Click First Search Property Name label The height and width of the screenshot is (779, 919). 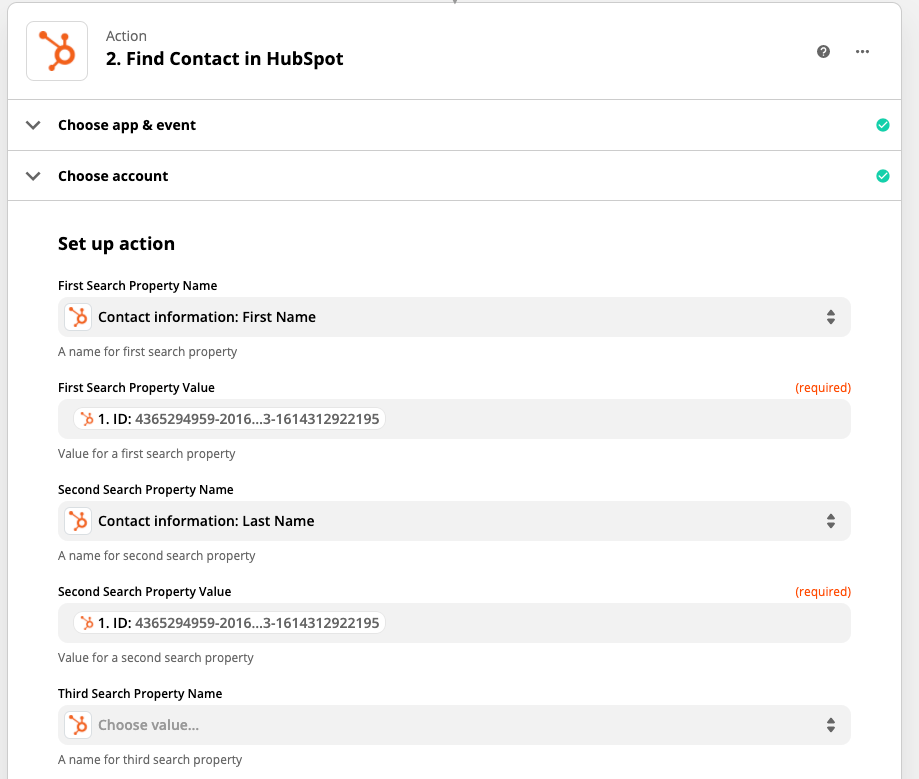tap(137, 285)
